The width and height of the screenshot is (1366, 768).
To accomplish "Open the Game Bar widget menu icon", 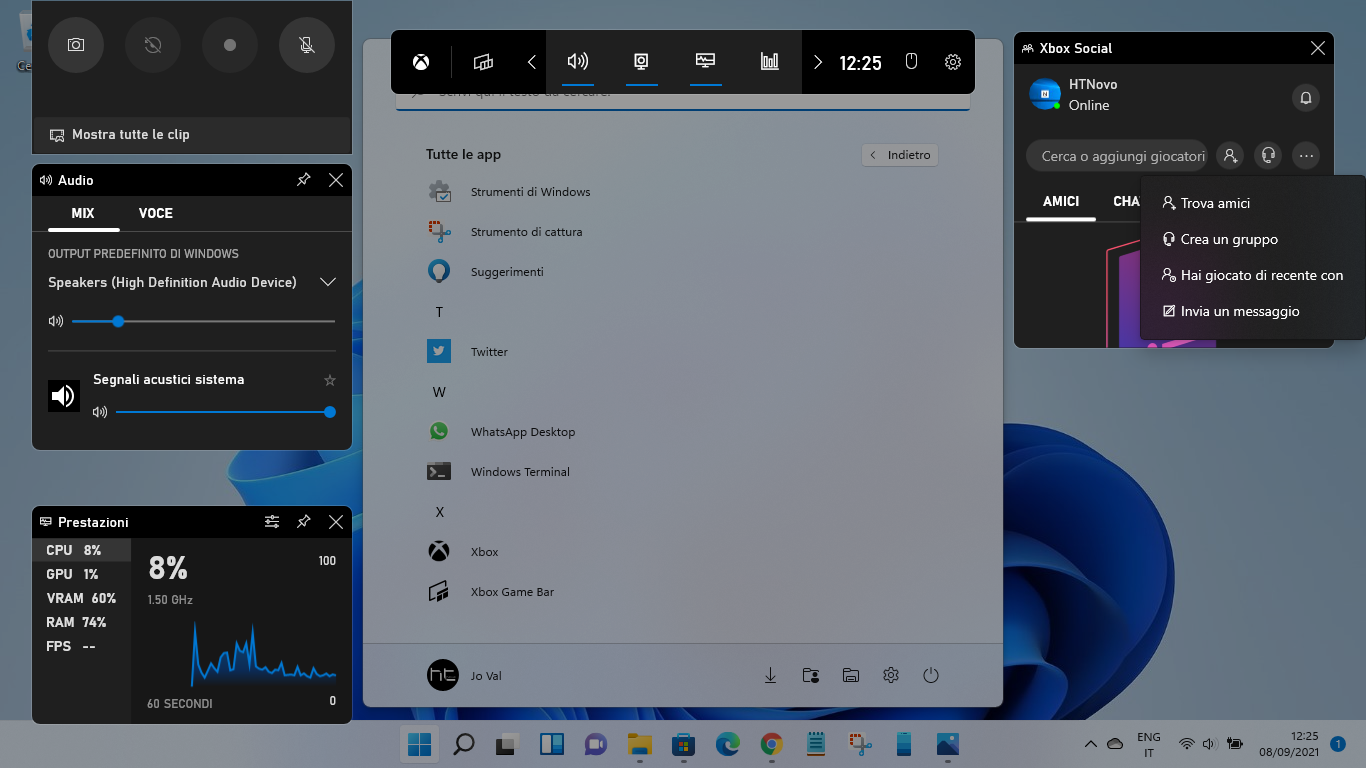I will [x=483, y=62].
